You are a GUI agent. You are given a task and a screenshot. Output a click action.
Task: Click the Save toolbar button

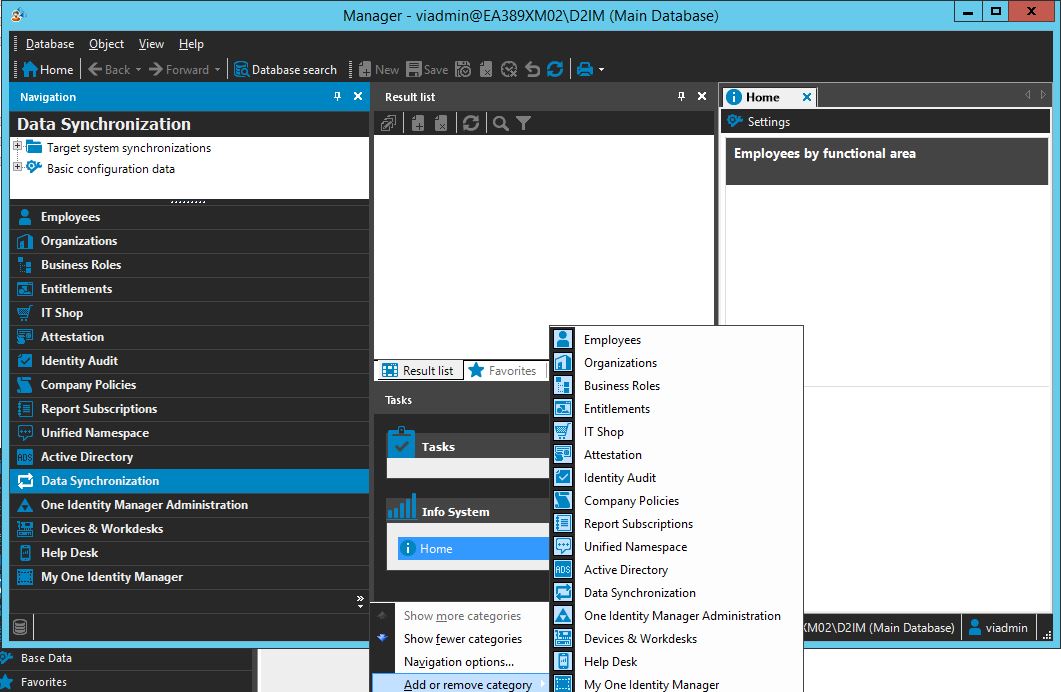click(427, 70)
